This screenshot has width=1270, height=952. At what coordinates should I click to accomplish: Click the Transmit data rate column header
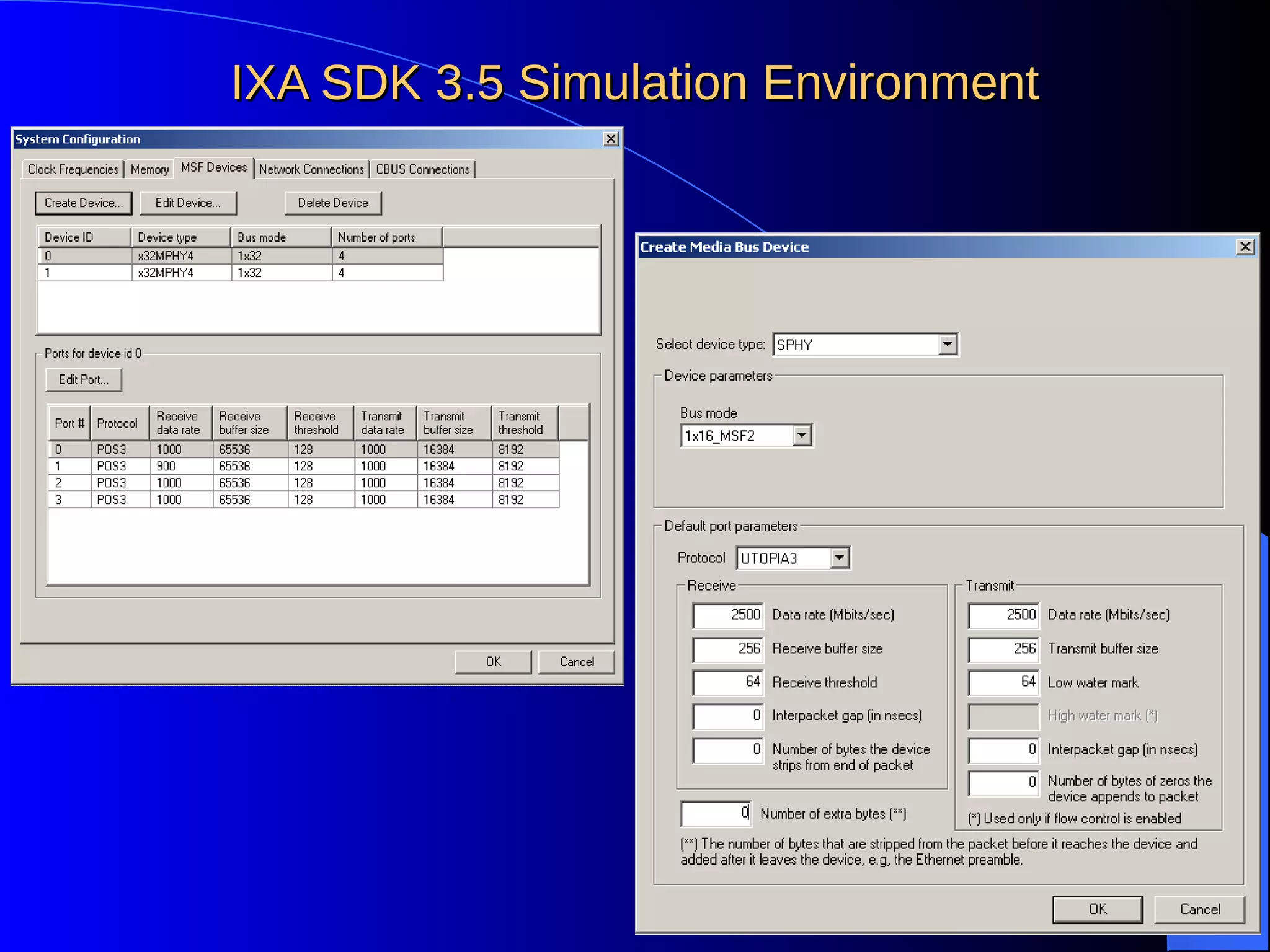(386, 423)
